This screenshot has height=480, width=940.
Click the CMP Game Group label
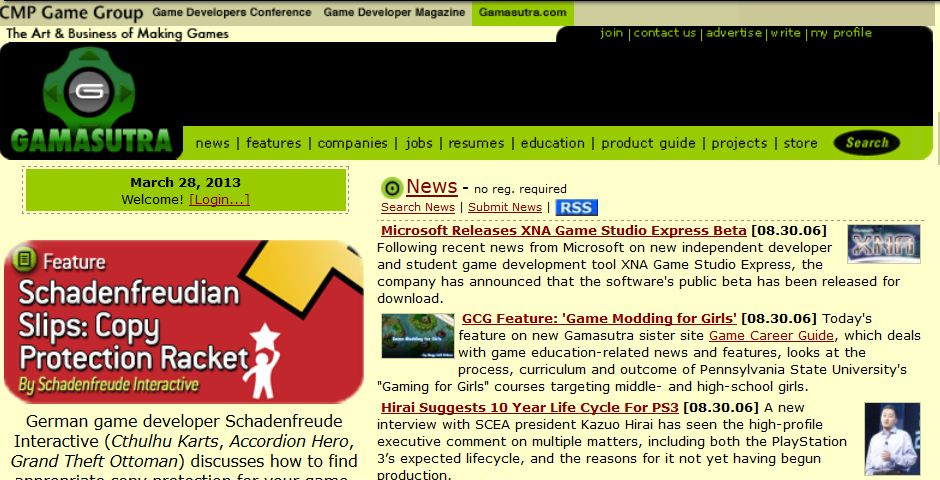coord(72,13)
